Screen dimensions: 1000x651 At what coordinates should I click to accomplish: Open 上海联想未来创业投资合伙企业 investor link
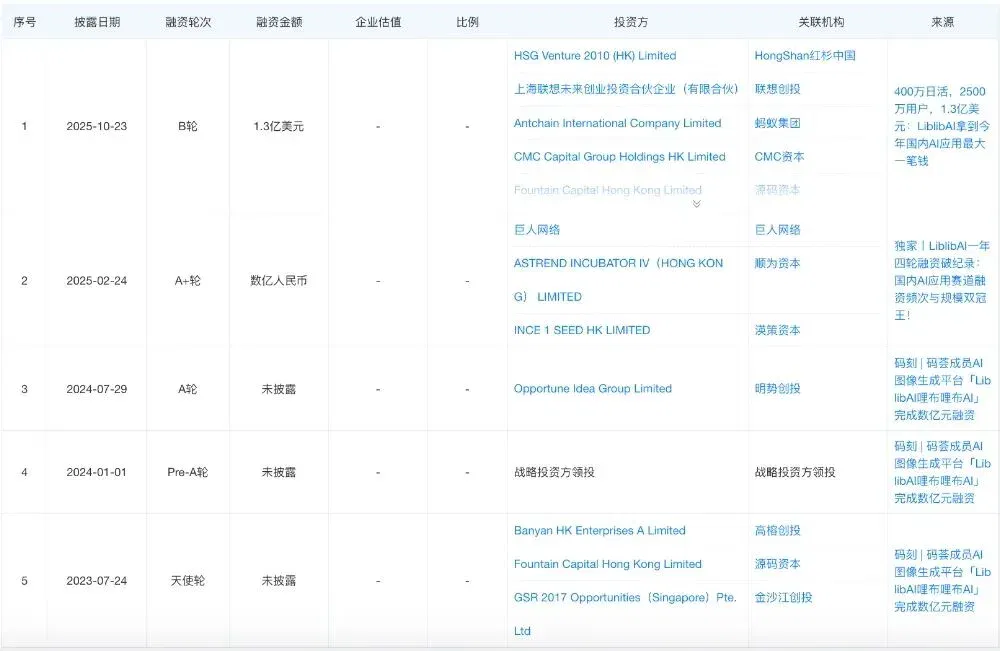pos(626,89)
